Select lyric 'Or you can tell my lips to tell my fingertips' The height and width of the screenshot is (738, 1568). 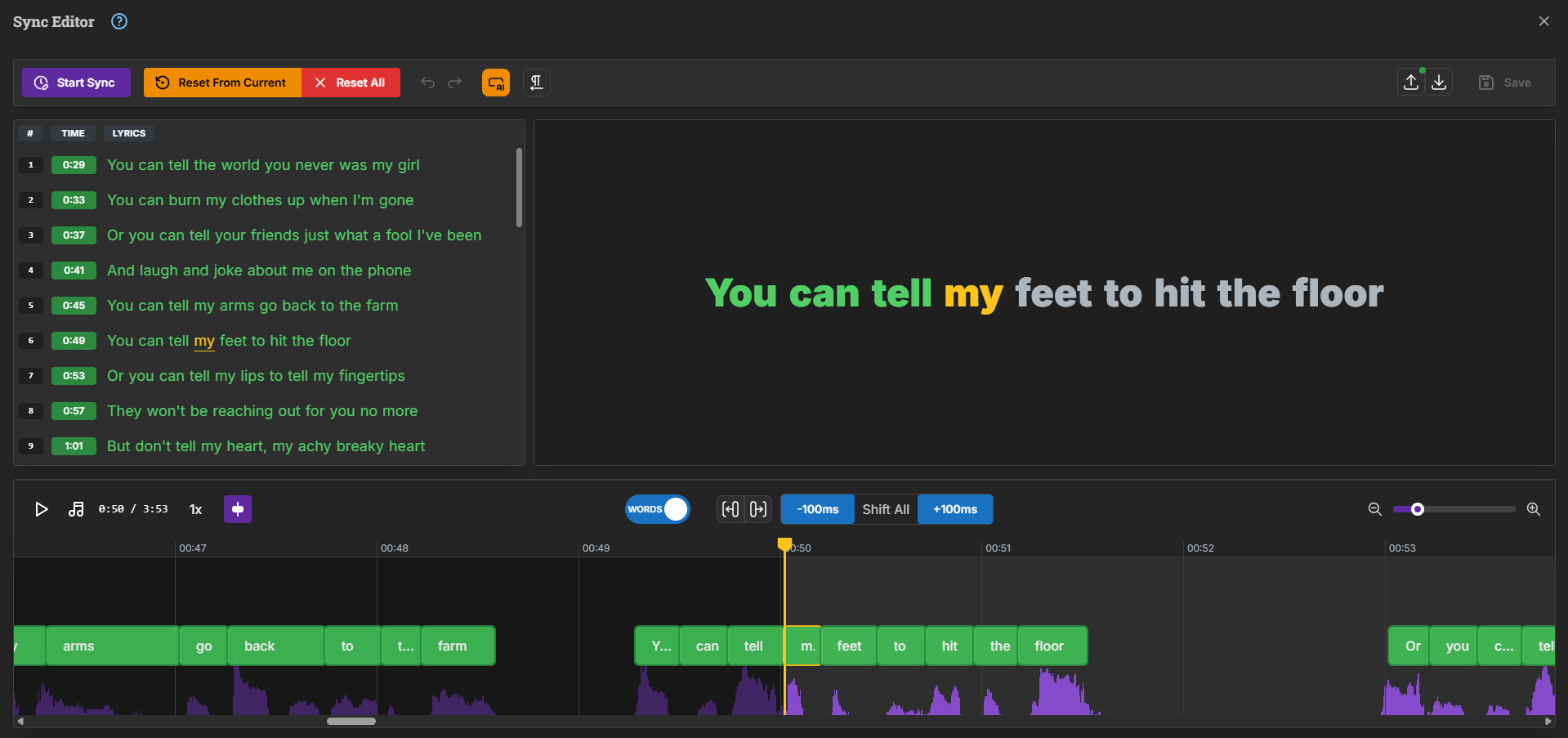pos(256,376)
